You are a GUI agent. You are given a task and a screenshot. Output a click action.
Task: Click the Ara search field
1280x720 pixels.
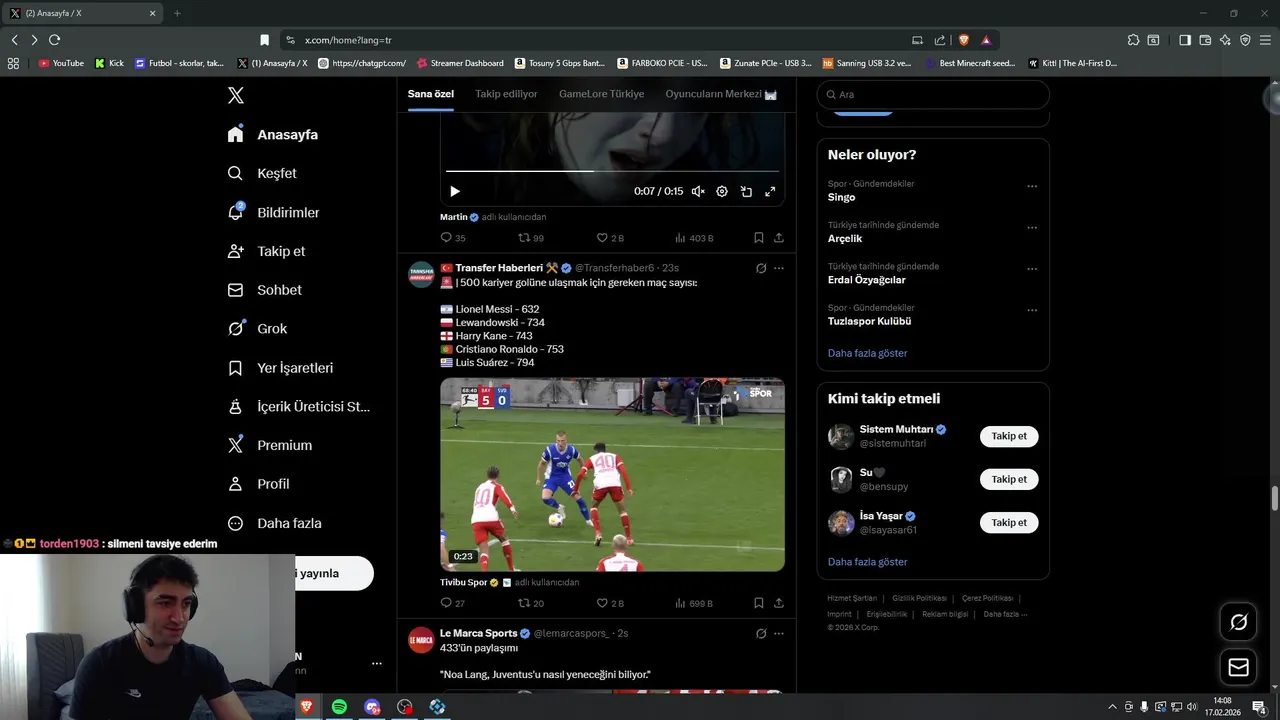tap(933, 94)
